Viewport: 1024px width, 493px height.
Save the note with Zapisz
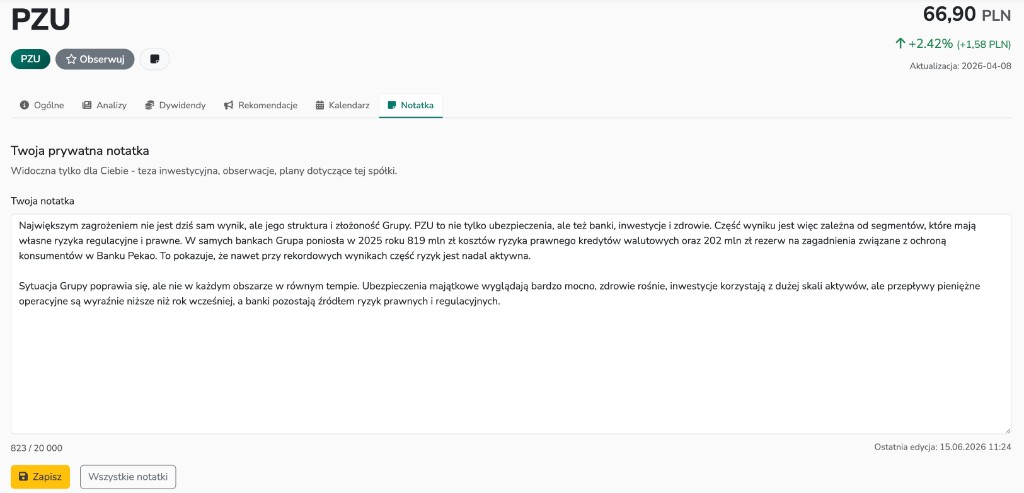(x=40, y=477)
